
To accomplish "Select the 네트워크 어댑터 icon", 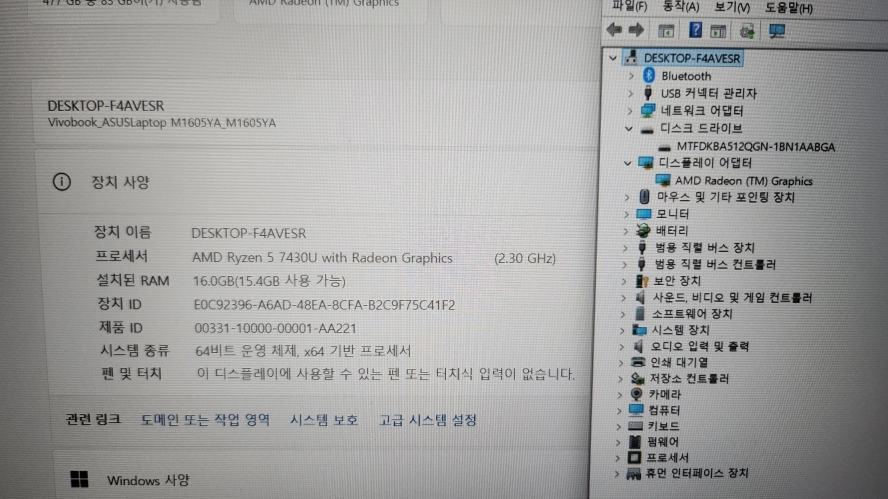I will pos(648,110).
